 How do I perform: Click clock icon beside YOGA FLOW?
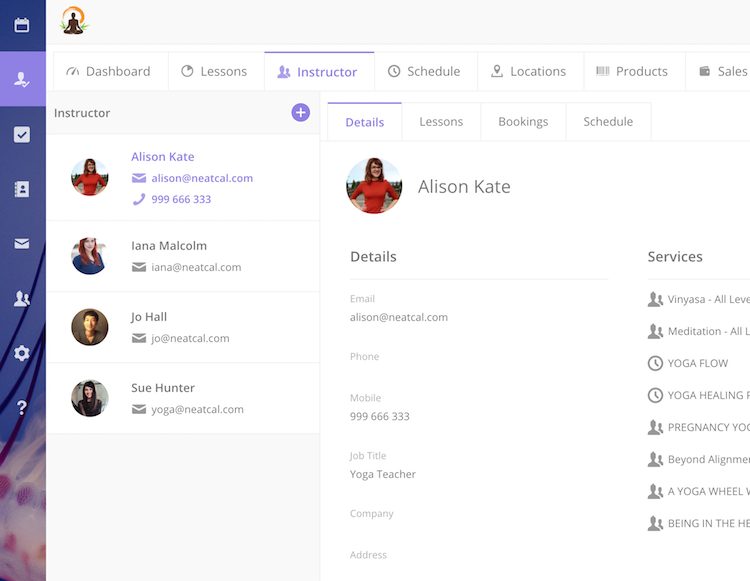[655, 363]
